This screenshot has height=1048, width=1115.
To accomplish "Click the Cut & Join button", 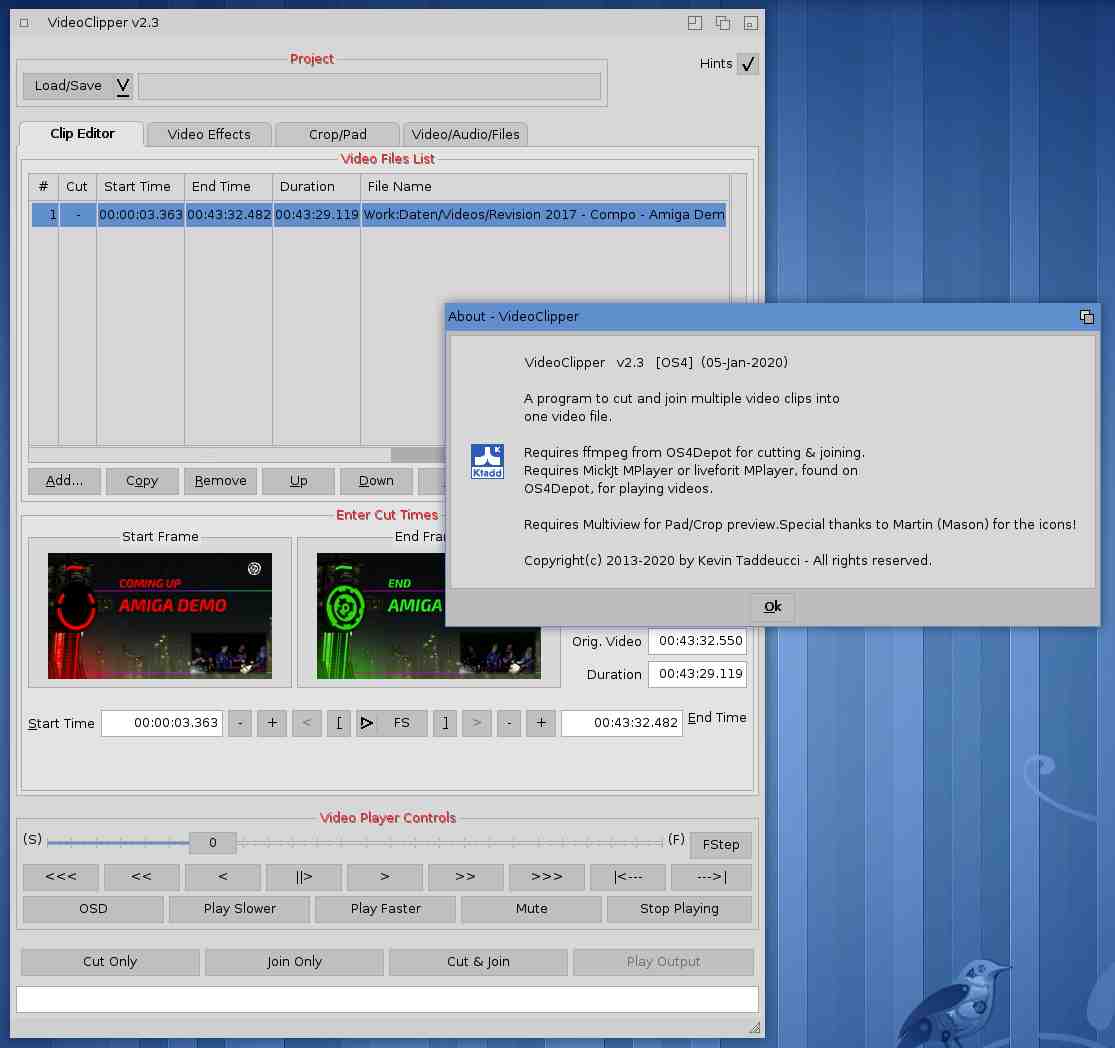I will 478,962.
